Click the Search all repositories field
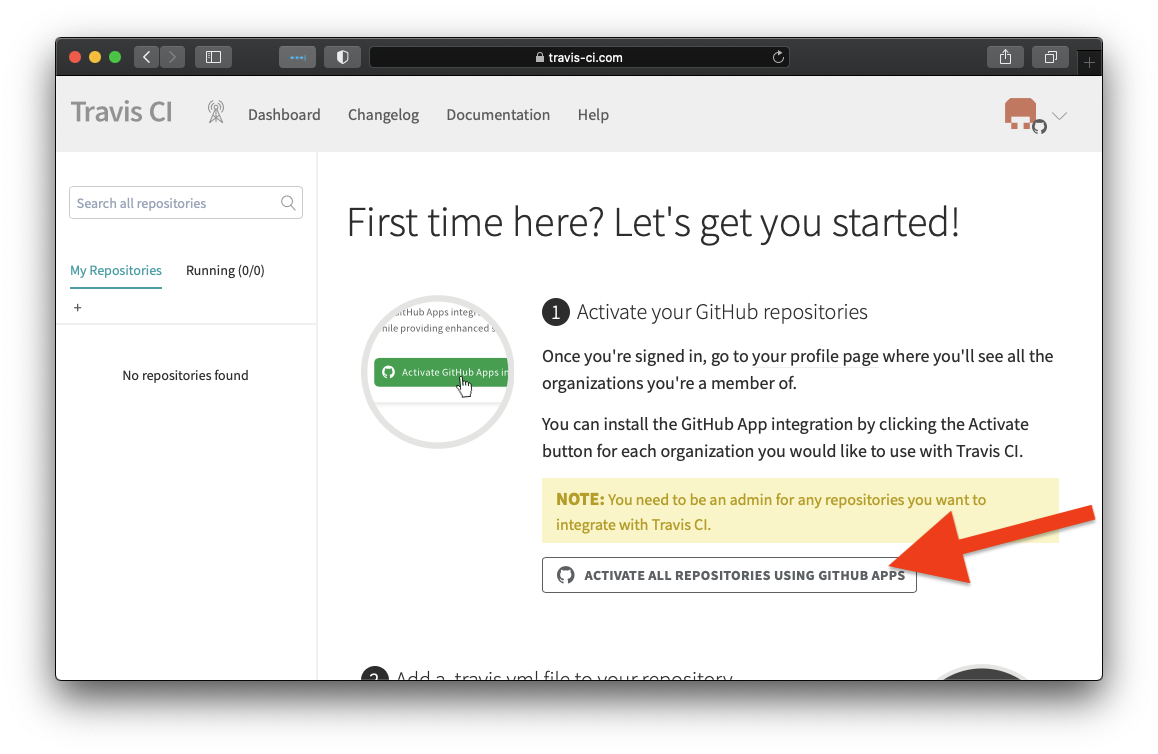 (175, 203)
